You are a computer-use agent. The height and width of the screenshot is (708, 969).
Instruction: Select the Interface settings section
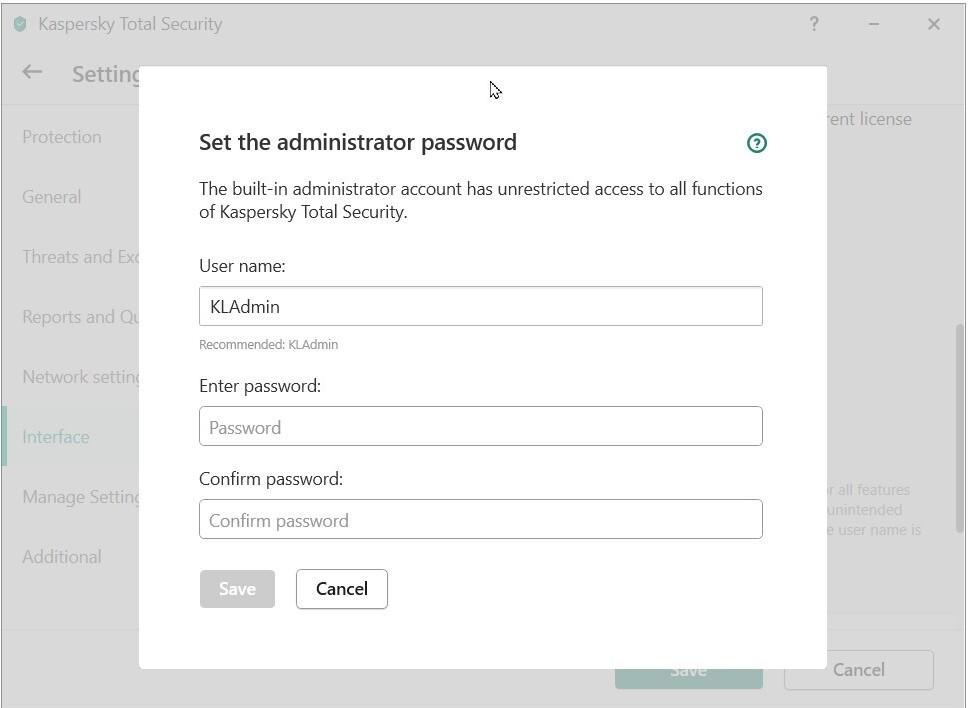pyautogui.click(x=56, y=437)
